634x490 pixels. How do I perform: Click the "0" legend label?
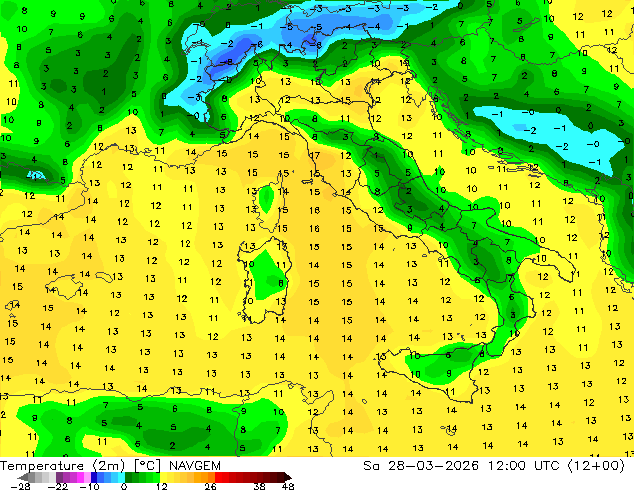click(124, 486)
